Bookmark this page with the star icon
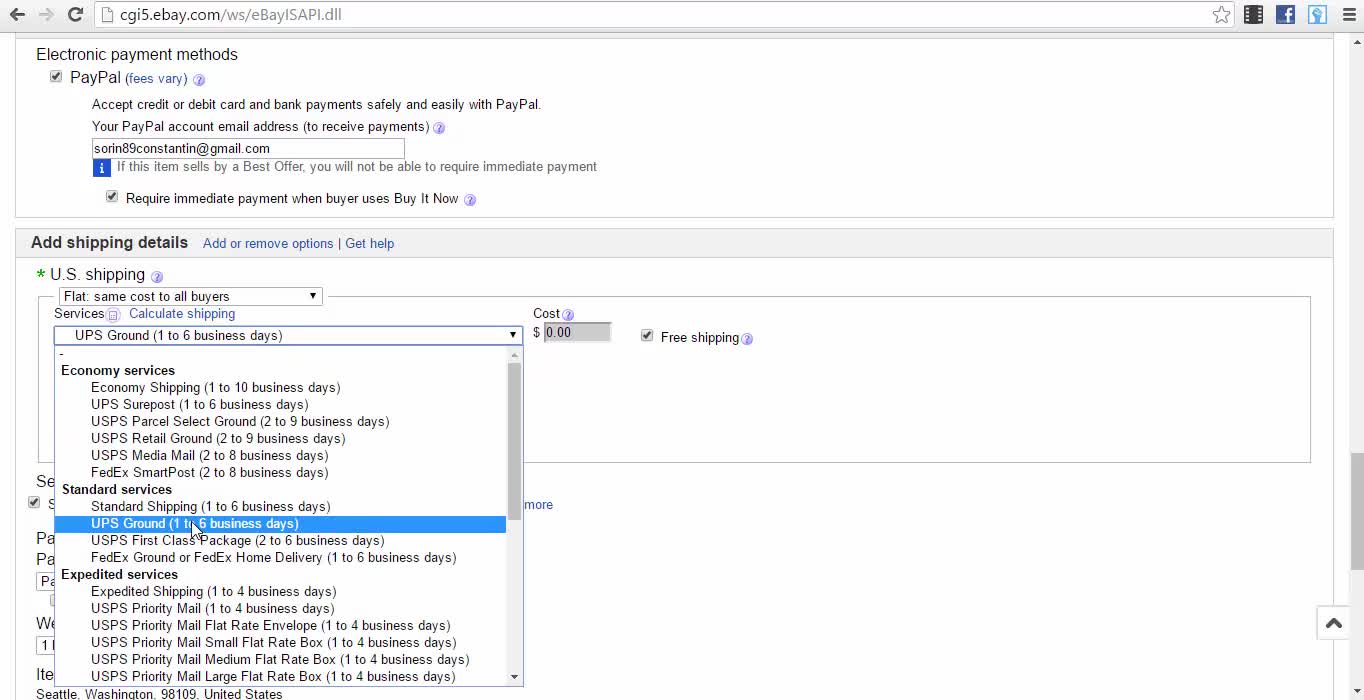This screenshot has width=1364, height=700. click(x=1221, y=15)
